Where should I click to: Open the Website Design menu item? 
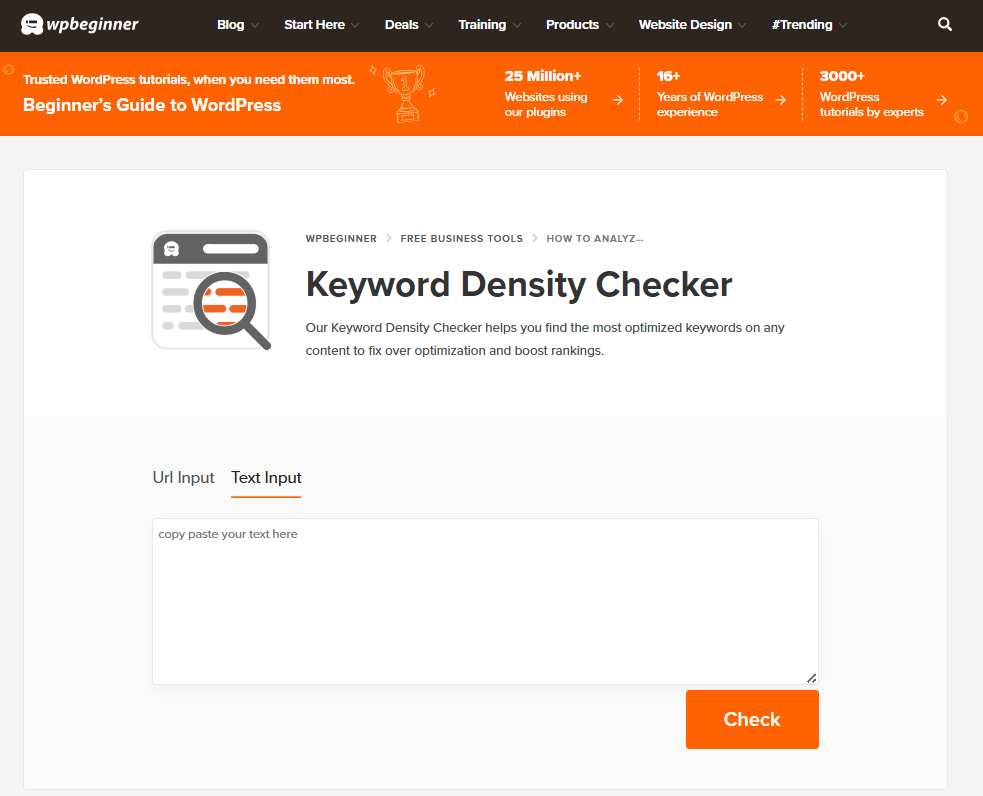(685, 24)
